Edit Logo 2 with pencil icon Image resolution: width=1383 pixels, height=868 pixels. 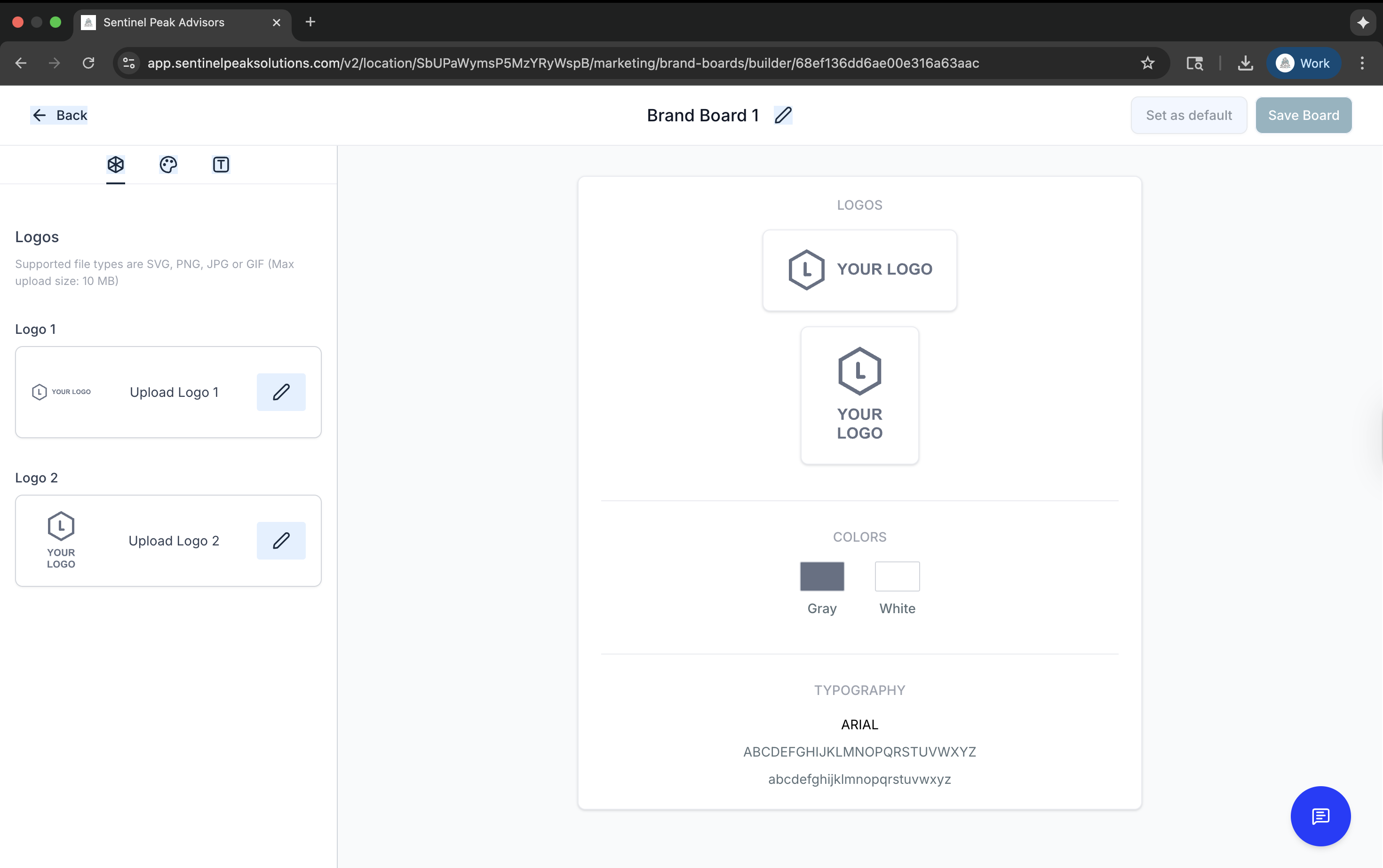pos(281,541)
